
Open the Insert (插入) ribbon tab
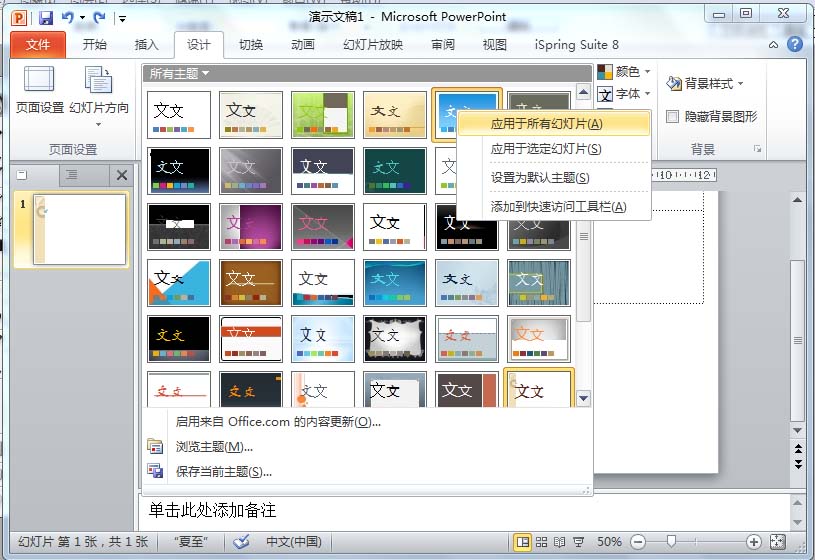(x=147, y=45)
